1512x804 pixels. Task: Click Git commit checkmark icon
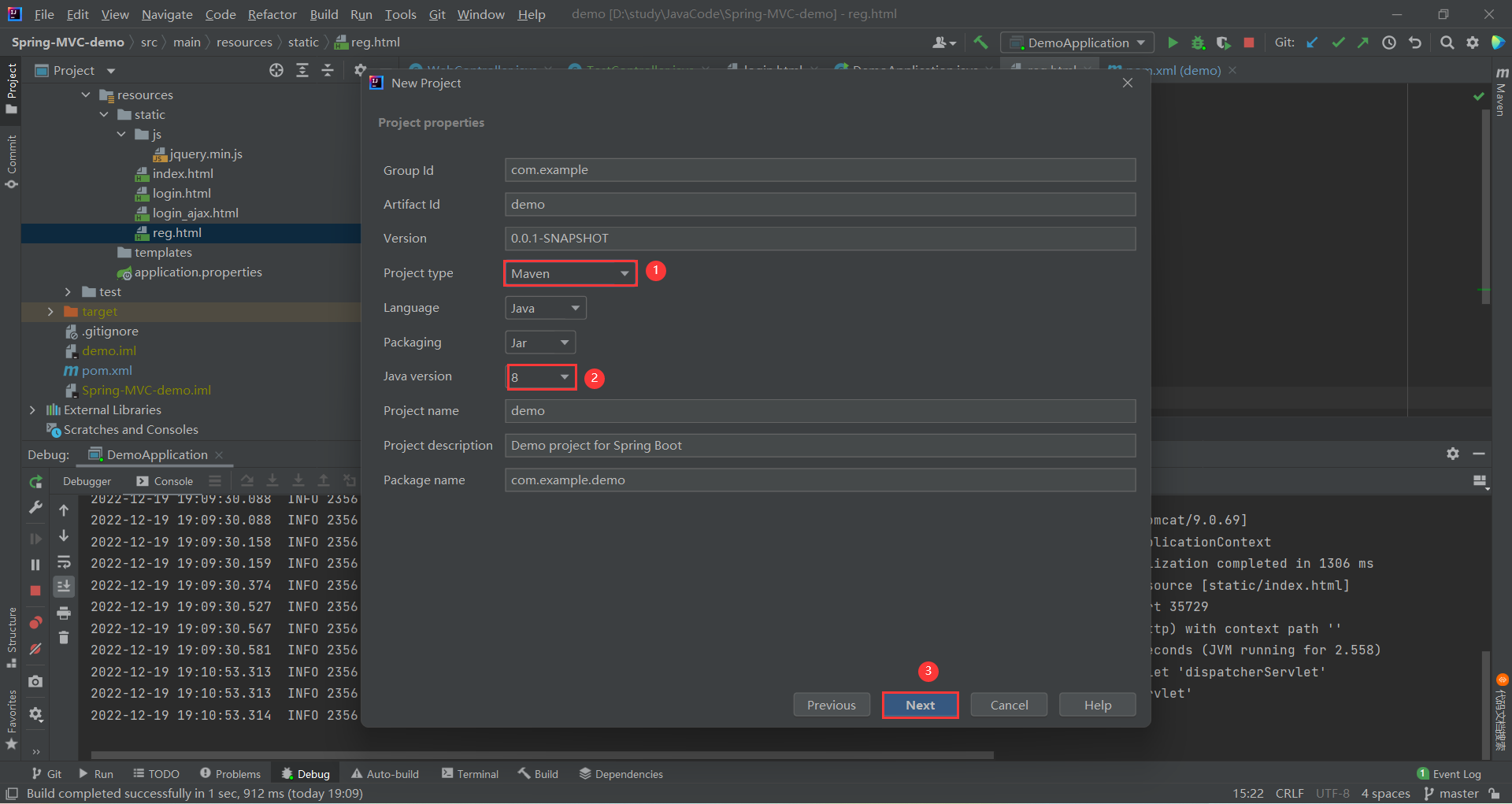1338,43
